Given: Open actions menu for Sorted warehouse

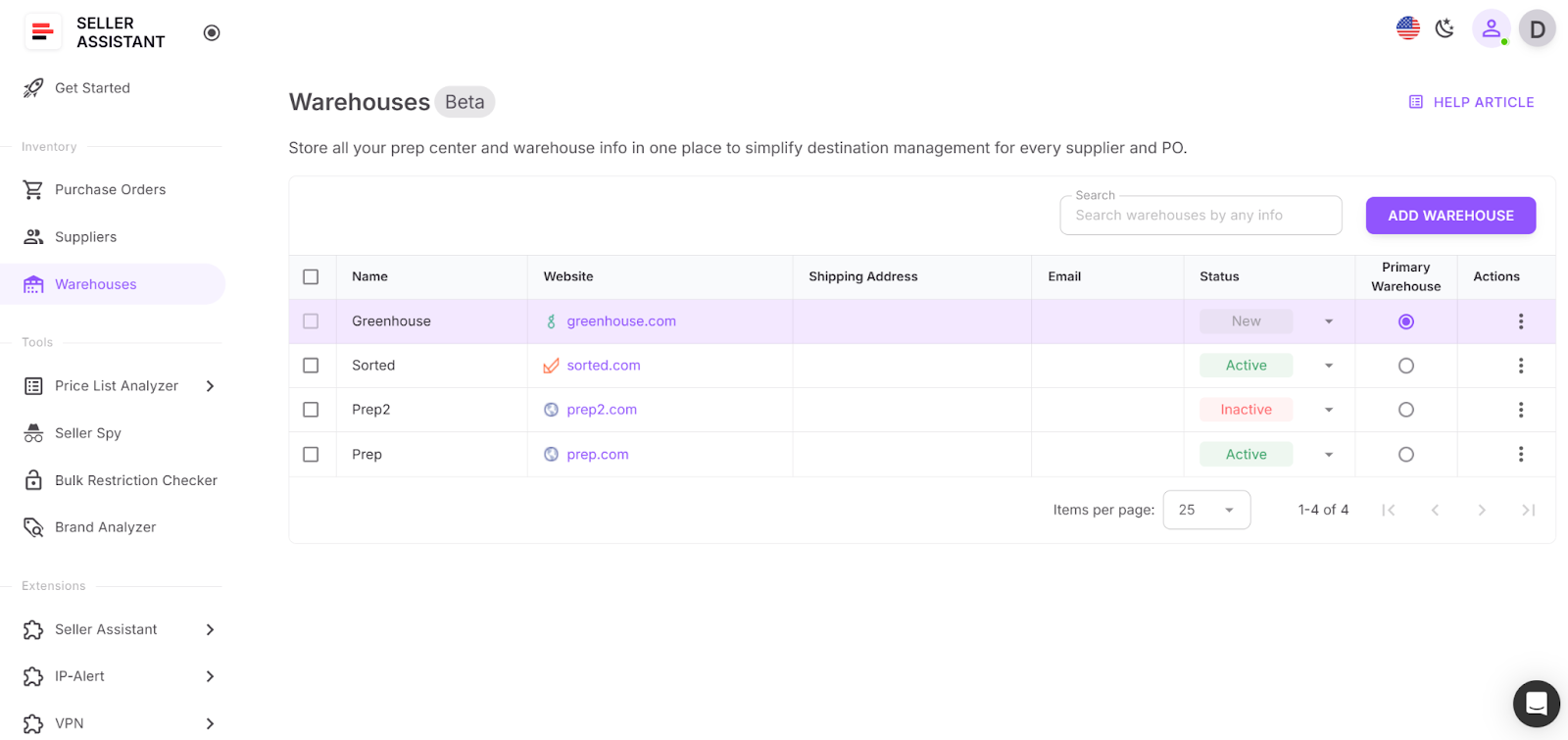Looking at the screenshot, I should point(1520,366).
